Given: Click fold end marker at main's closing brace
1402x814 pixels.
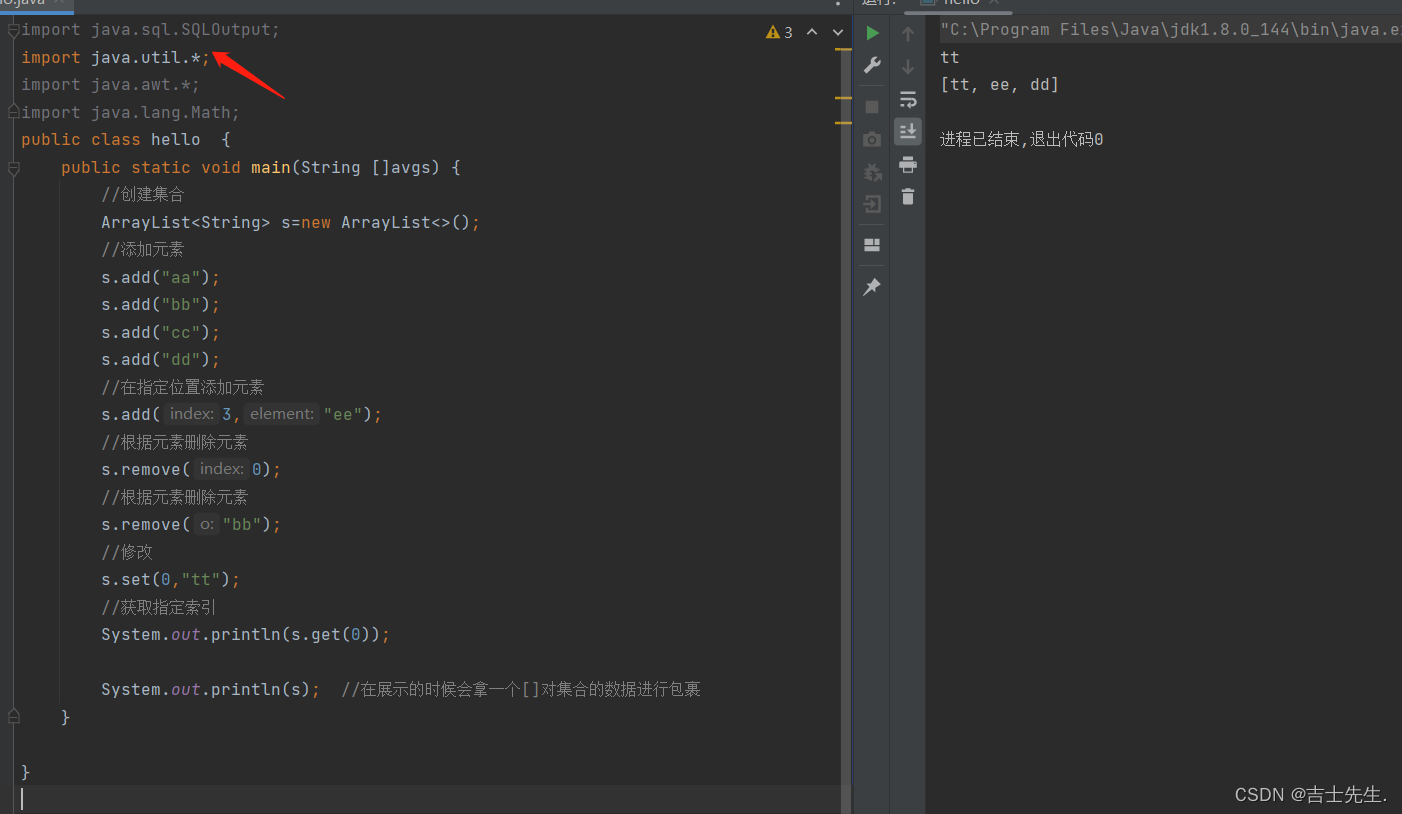Looking at the screenshot, I should 13,717.
